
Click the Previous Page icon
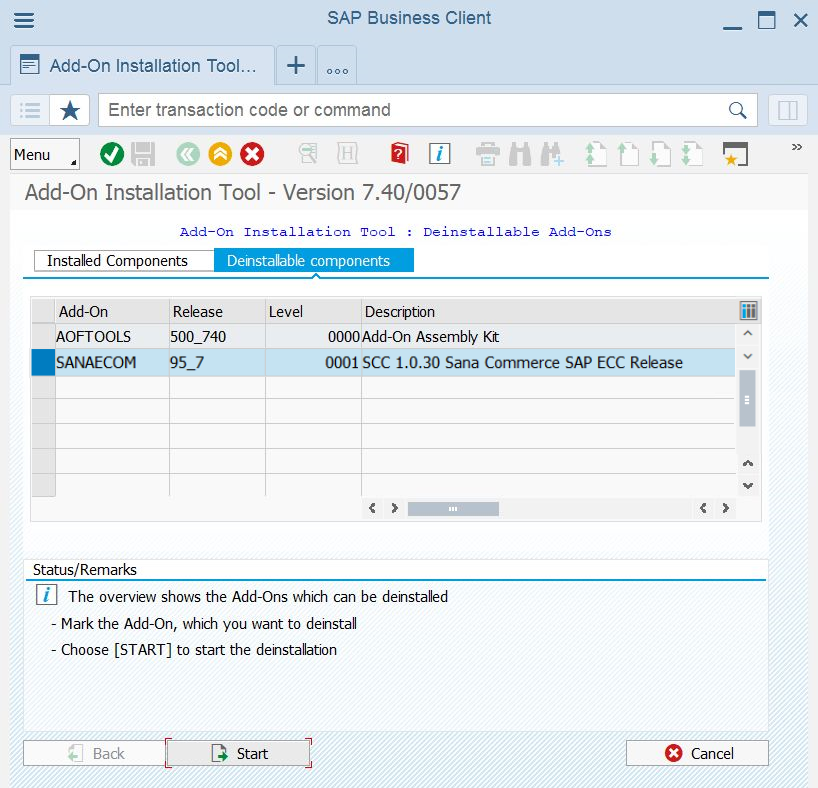628,154
